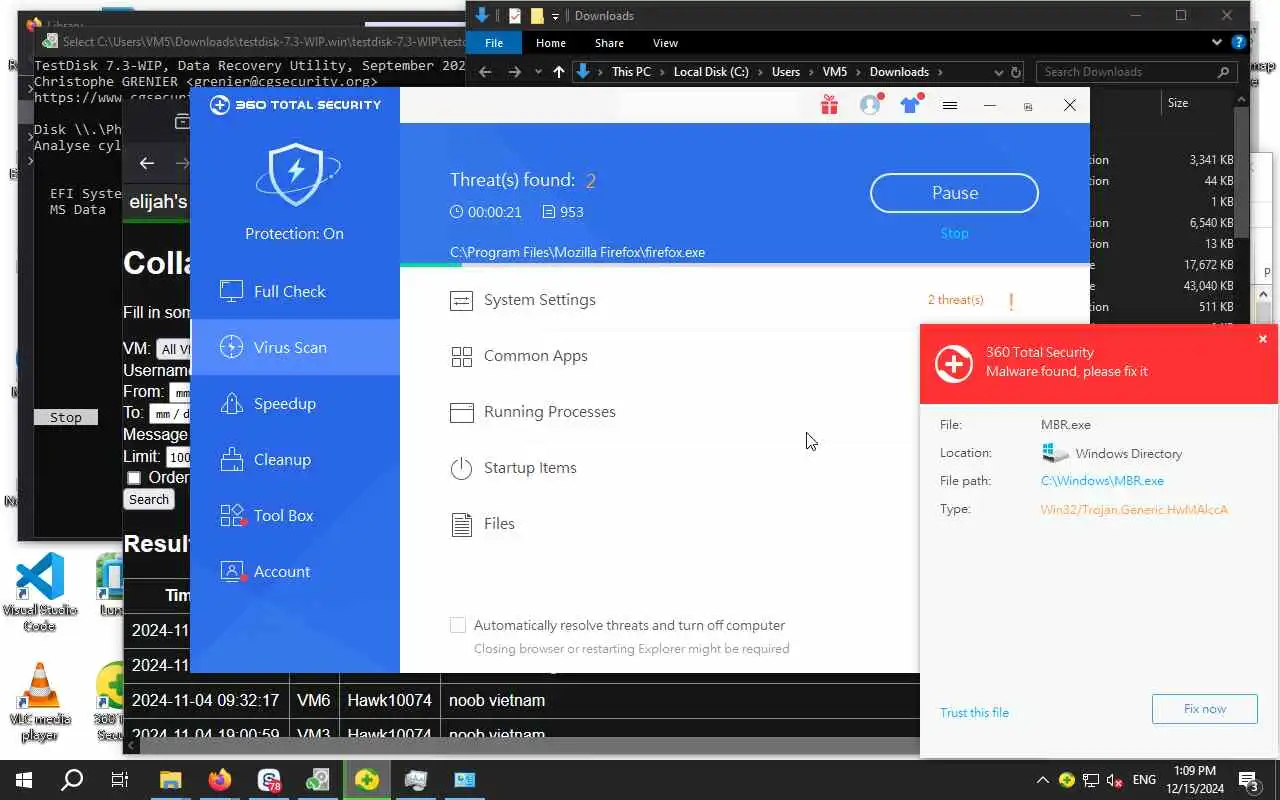
Task: Click the Search Downloads input field
Action: click(x=1135, y=72)
